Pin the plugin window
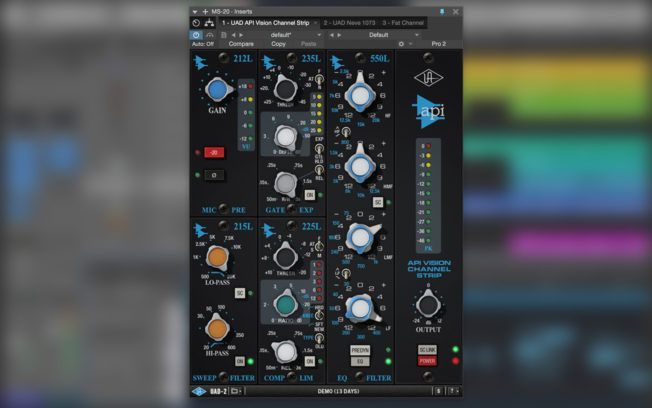652x408 pixels. 442,12
